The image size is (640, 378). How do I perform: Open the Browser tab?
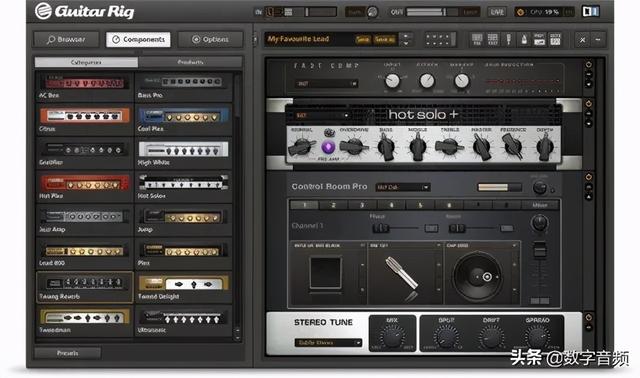tap(66, 40)
